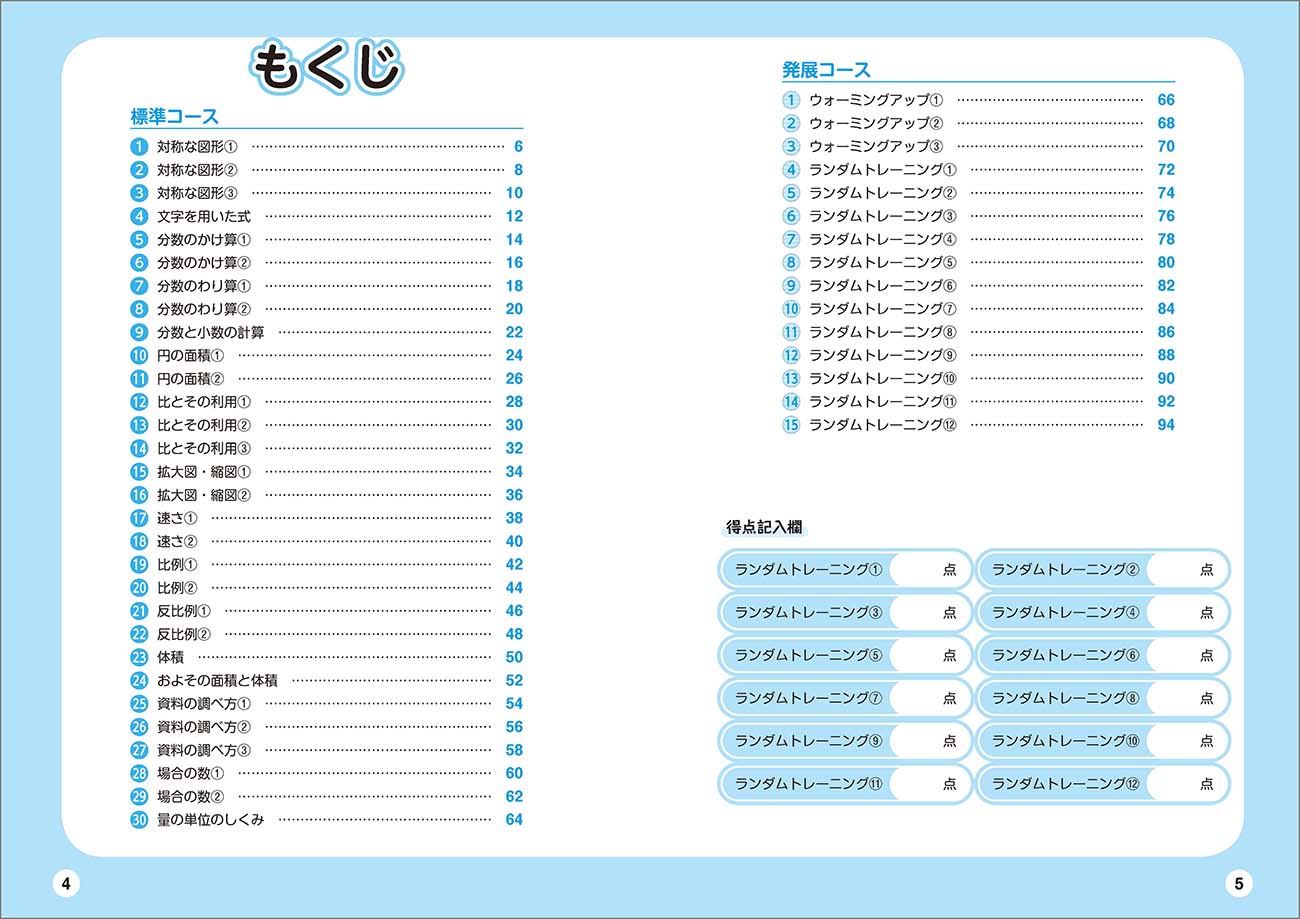Viewport: 1300px width, 919px height.
Task: Click number 6 circle beside 分数のかけ算②
Action: [x=139, y=262]
